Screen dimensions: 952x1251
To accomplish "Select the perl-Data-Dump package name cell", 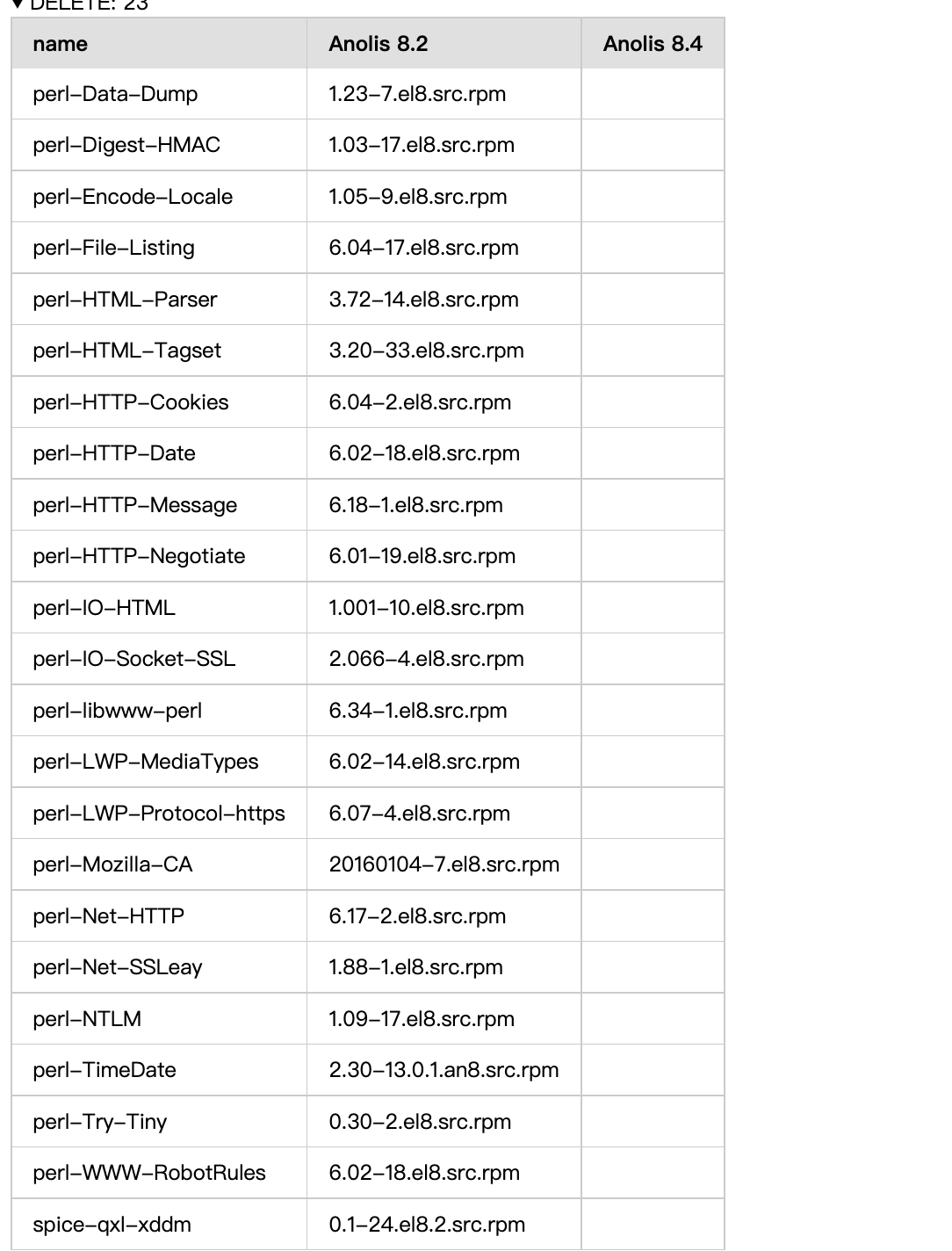I will (115, 94).
